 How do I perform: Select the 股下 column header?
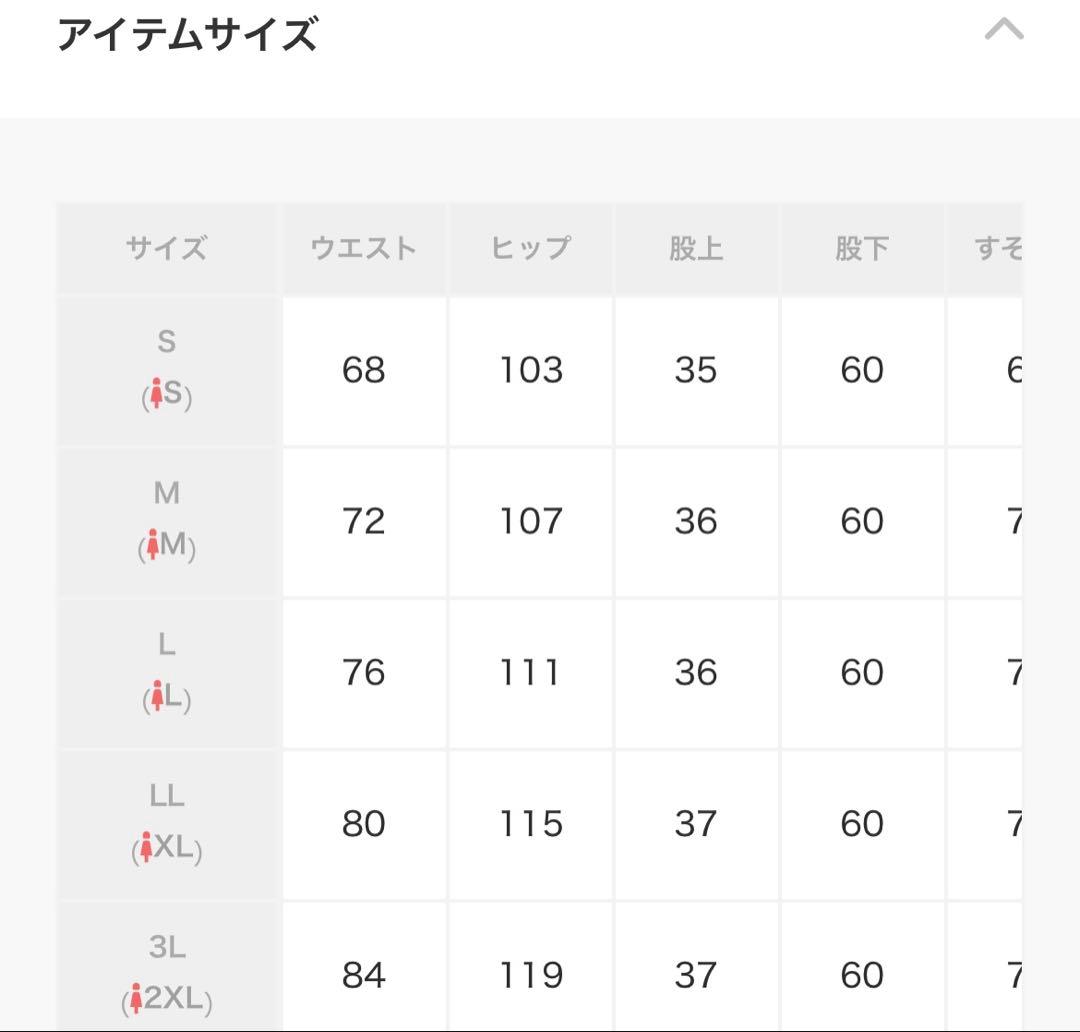point(862,248)
